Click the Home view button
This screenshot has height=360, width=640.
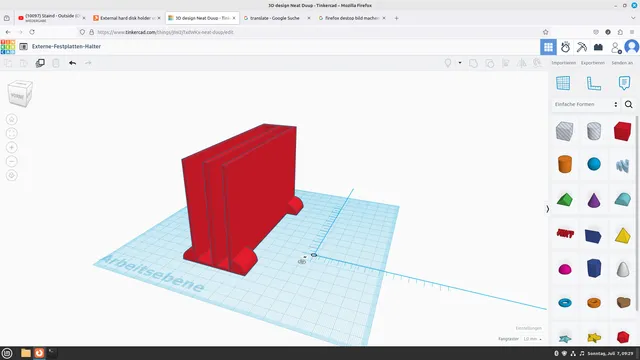11,119
